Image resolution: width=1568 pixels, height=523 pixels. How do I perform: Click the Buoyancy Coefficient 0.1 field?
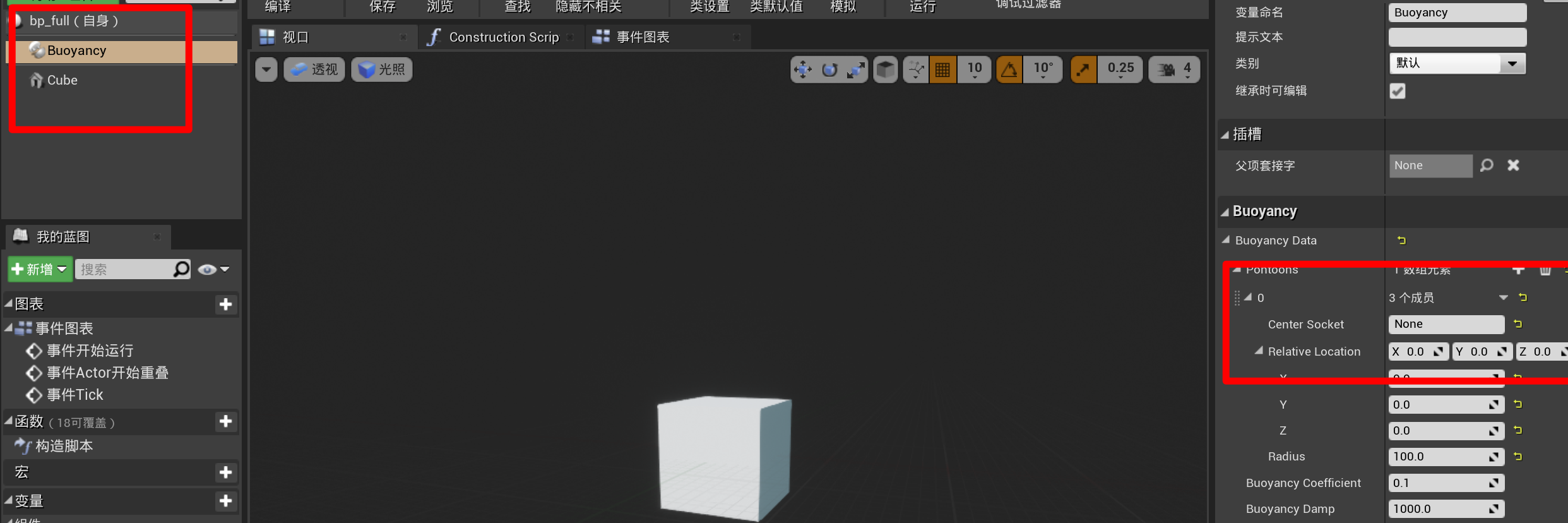coord(1446,483)
